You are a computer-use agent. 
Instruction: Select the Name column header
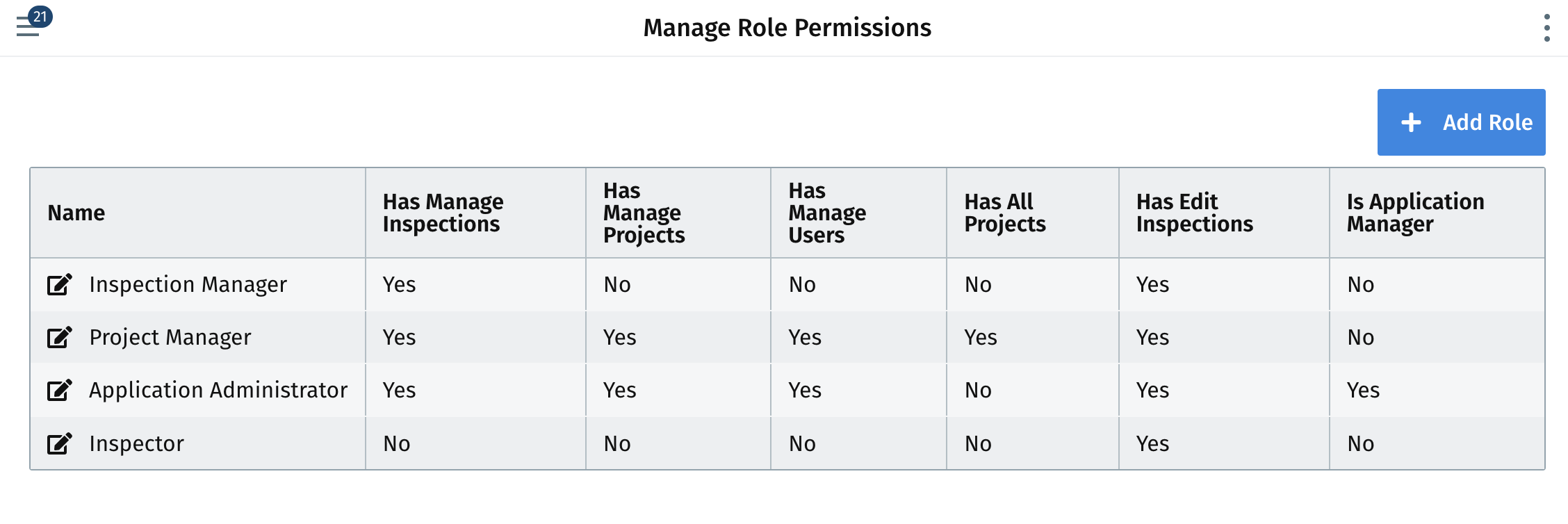(x=76, y=213)
